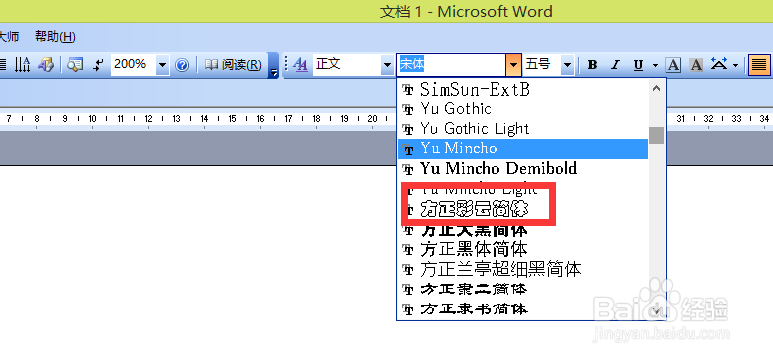The height and width of the screenshot is (360, 773).
Task: Choose 方正隶书简体 font
Action: click(523, 309)
